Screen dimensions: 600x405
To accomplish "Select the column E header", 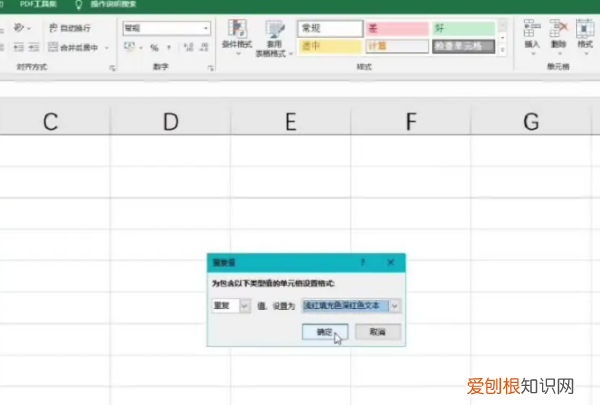I will coord(291,122).
